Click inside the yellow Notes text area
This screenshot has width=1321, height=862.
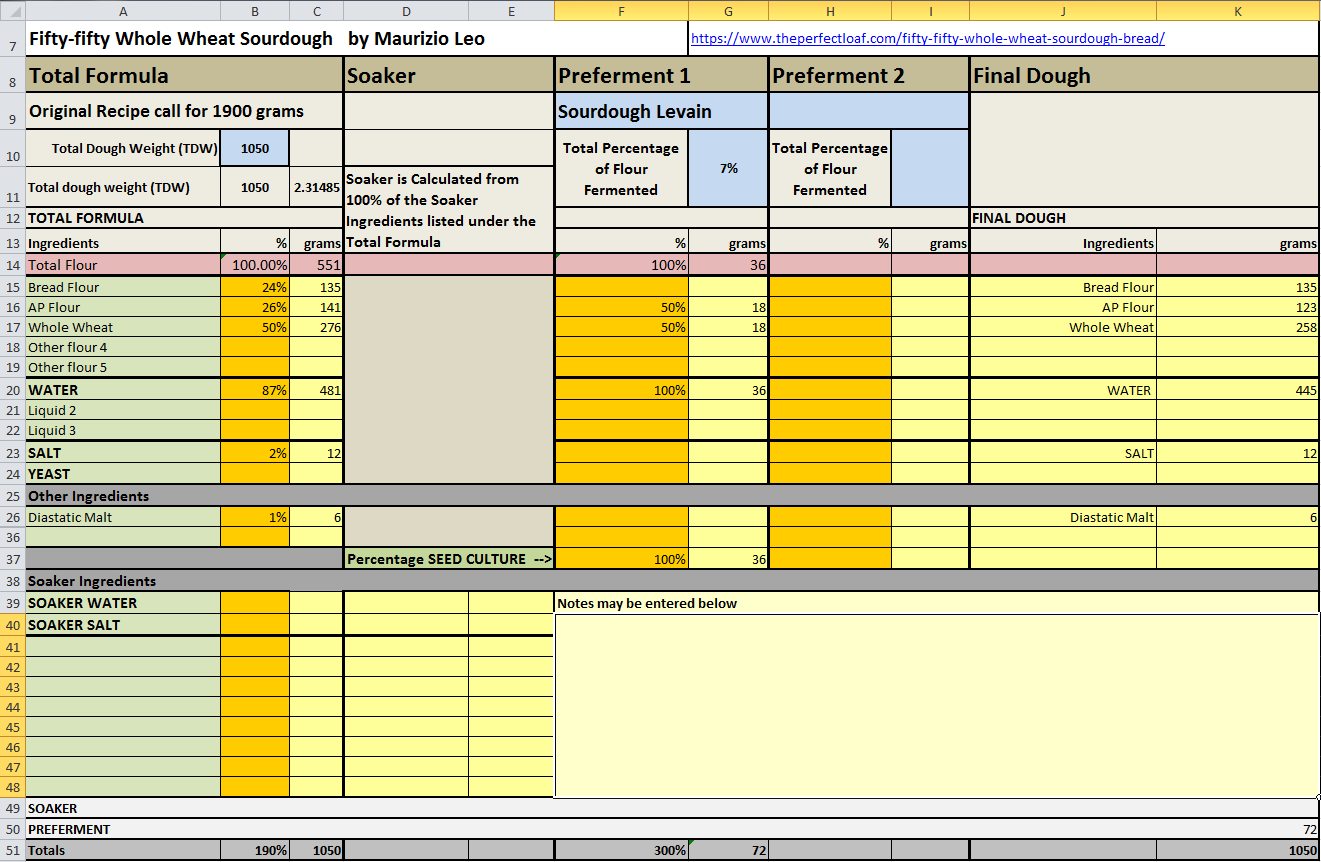[x=935, y=705]
